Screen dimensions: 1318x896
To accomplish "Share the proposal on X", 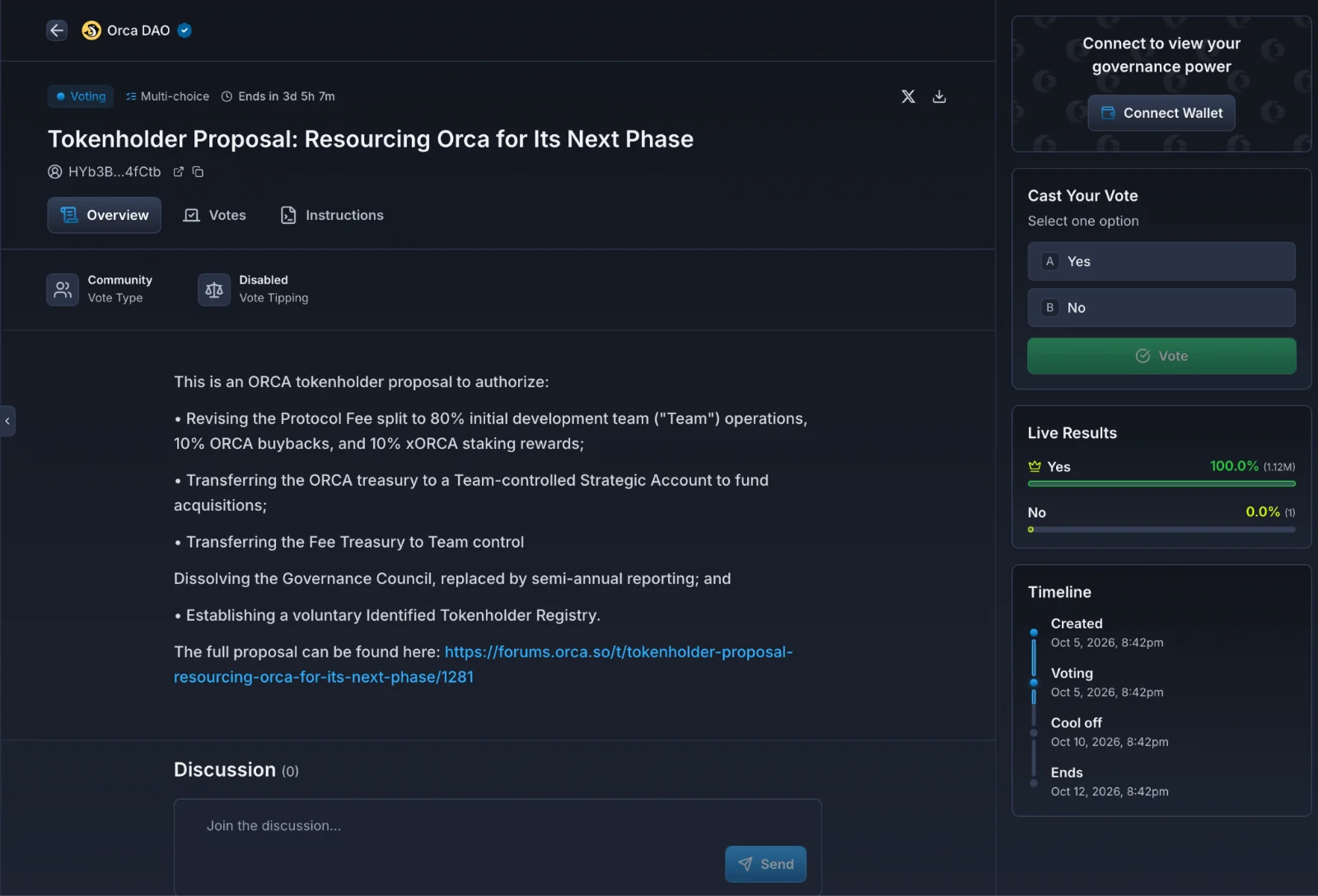I will click(908, 96).
